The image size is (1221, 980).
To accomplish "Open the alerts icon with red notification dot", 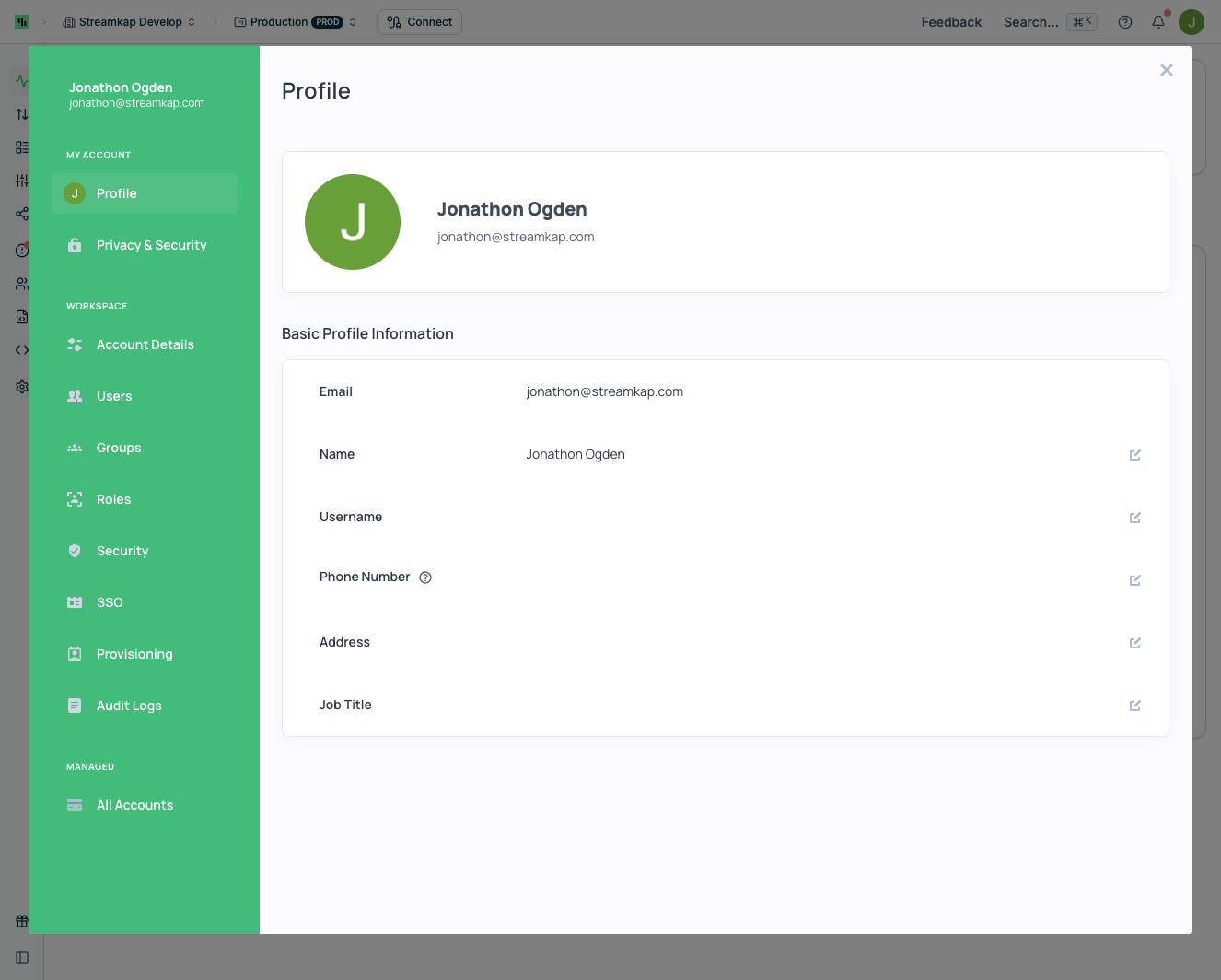I will (x=21, y=247).
